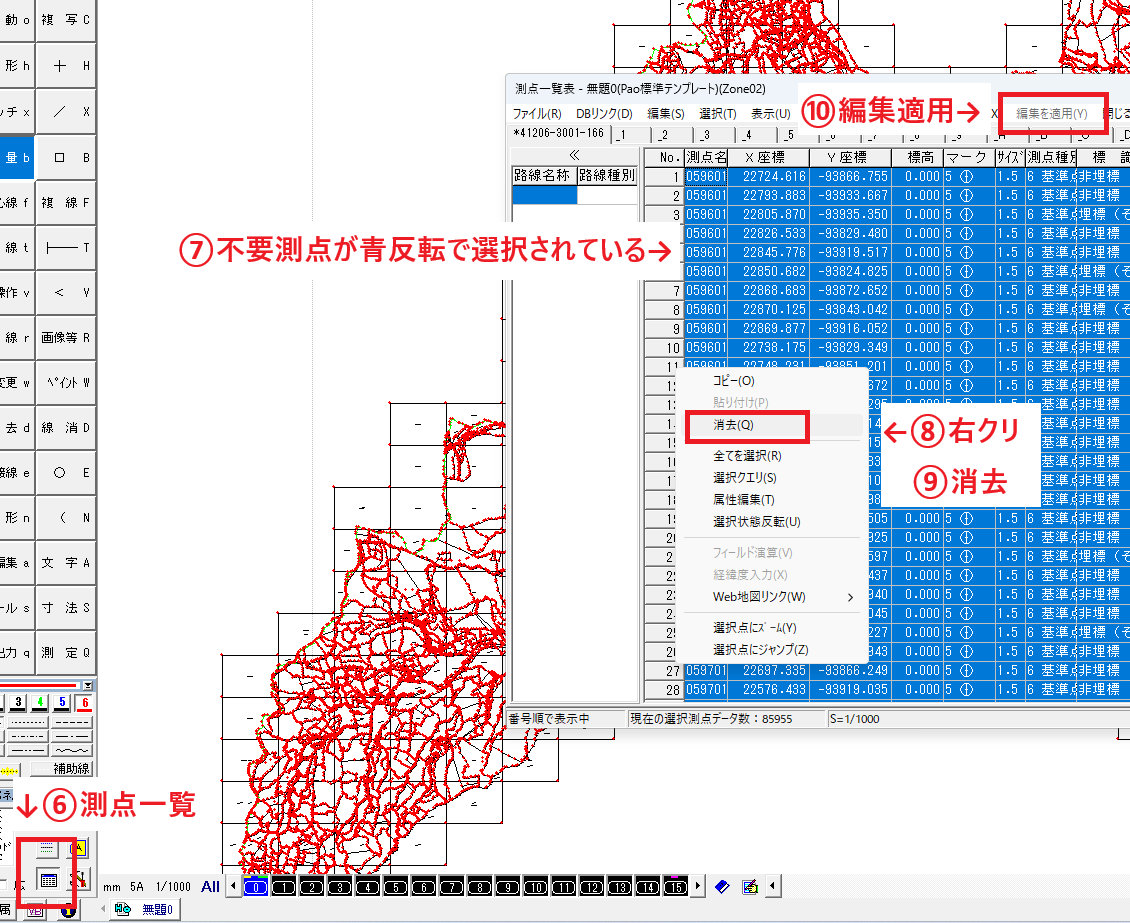
Task: Click the X座標 column header
Action: coord(768,157)
